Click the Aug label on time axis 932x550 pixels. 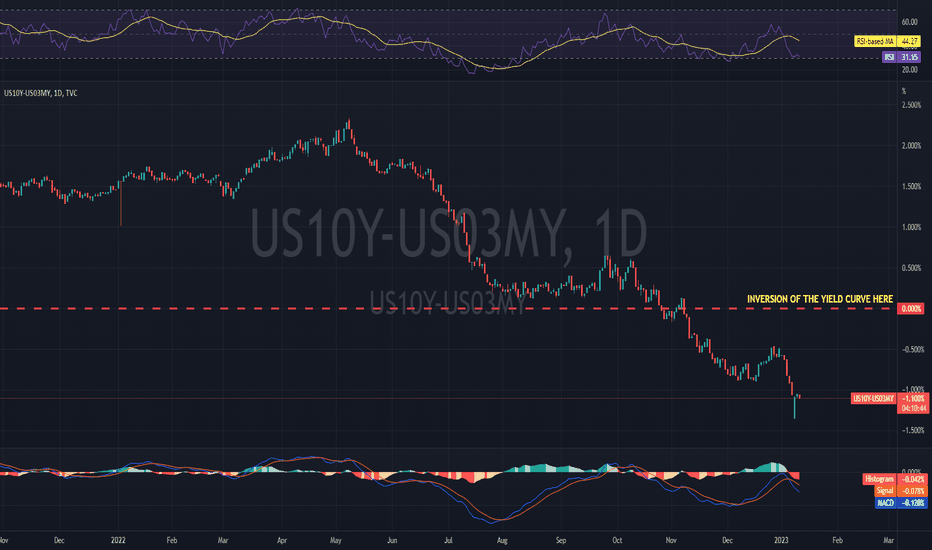coord(502,540)
